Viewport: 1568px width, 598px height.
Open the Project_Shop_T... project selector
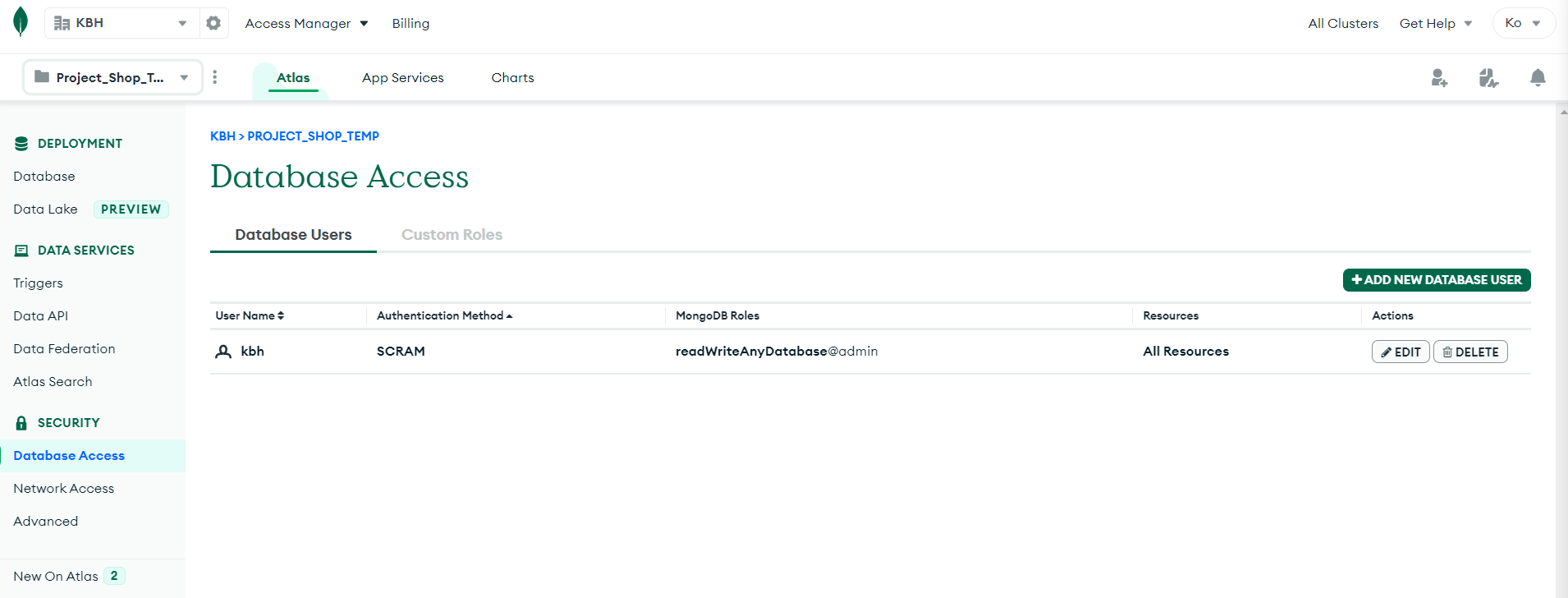tap(112, 77)
